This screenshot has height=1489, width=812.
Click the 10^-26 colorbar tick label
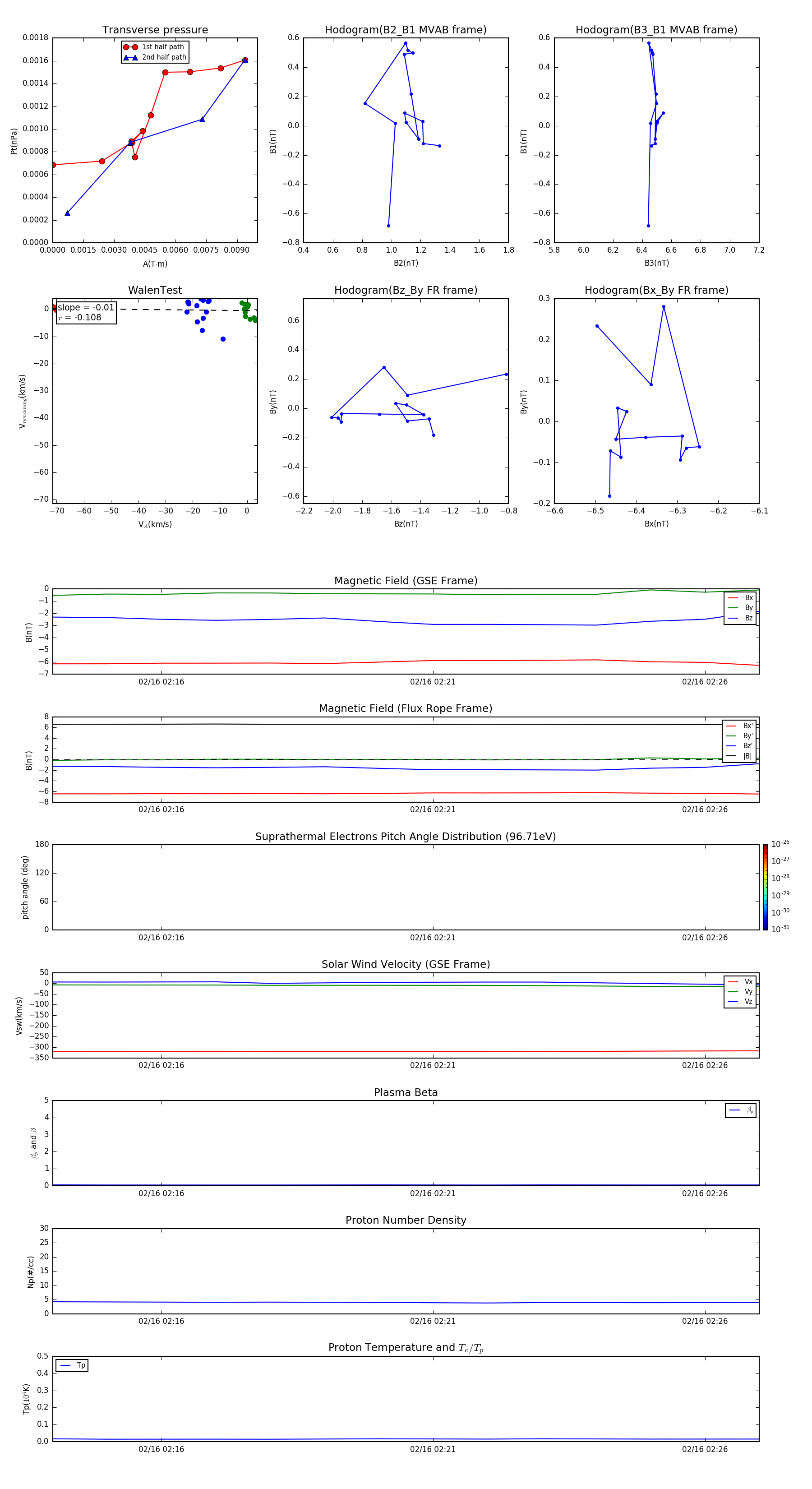click(780, 843)
